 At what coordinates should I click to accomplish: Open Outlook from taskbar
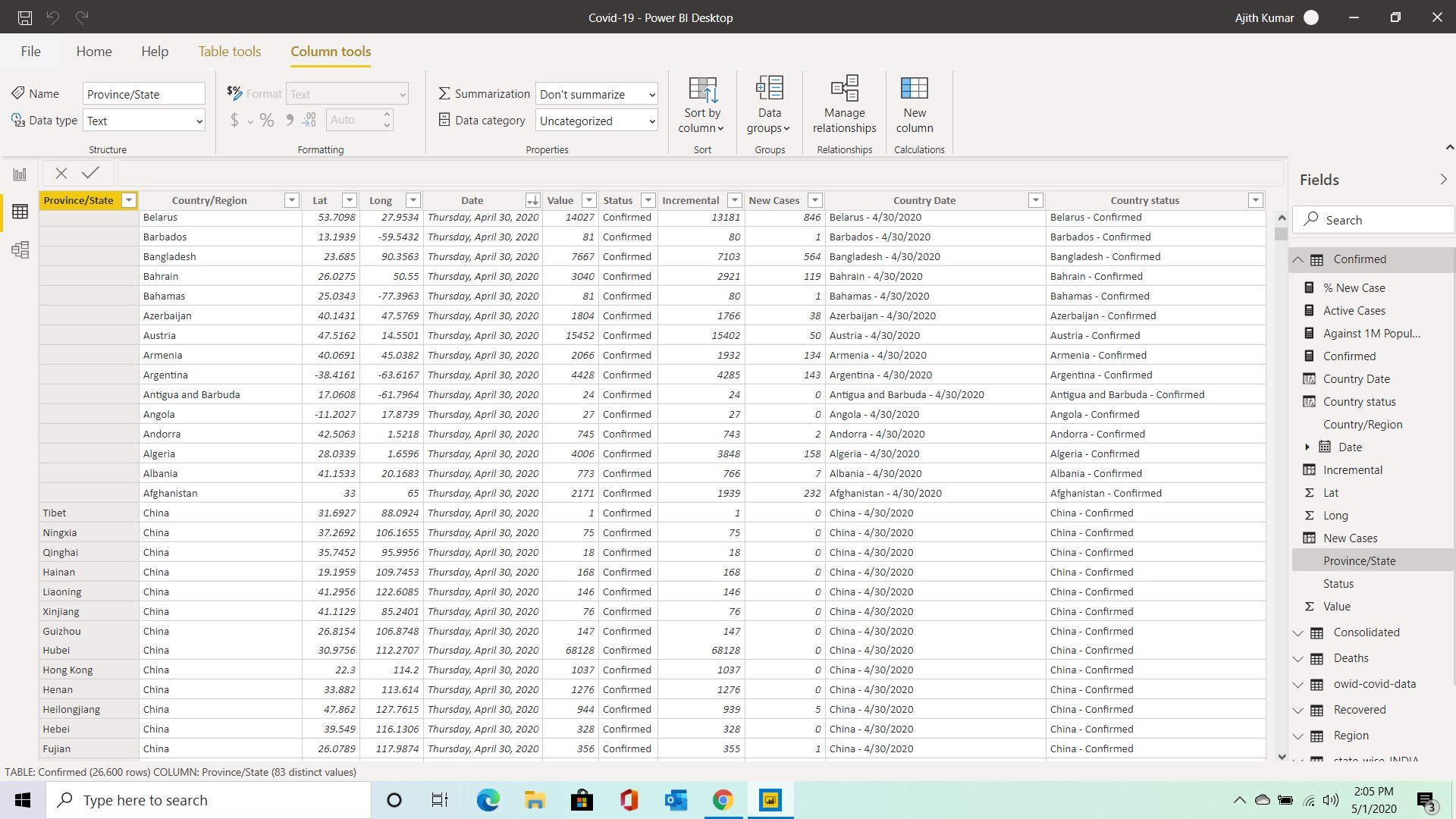[676, 800]
